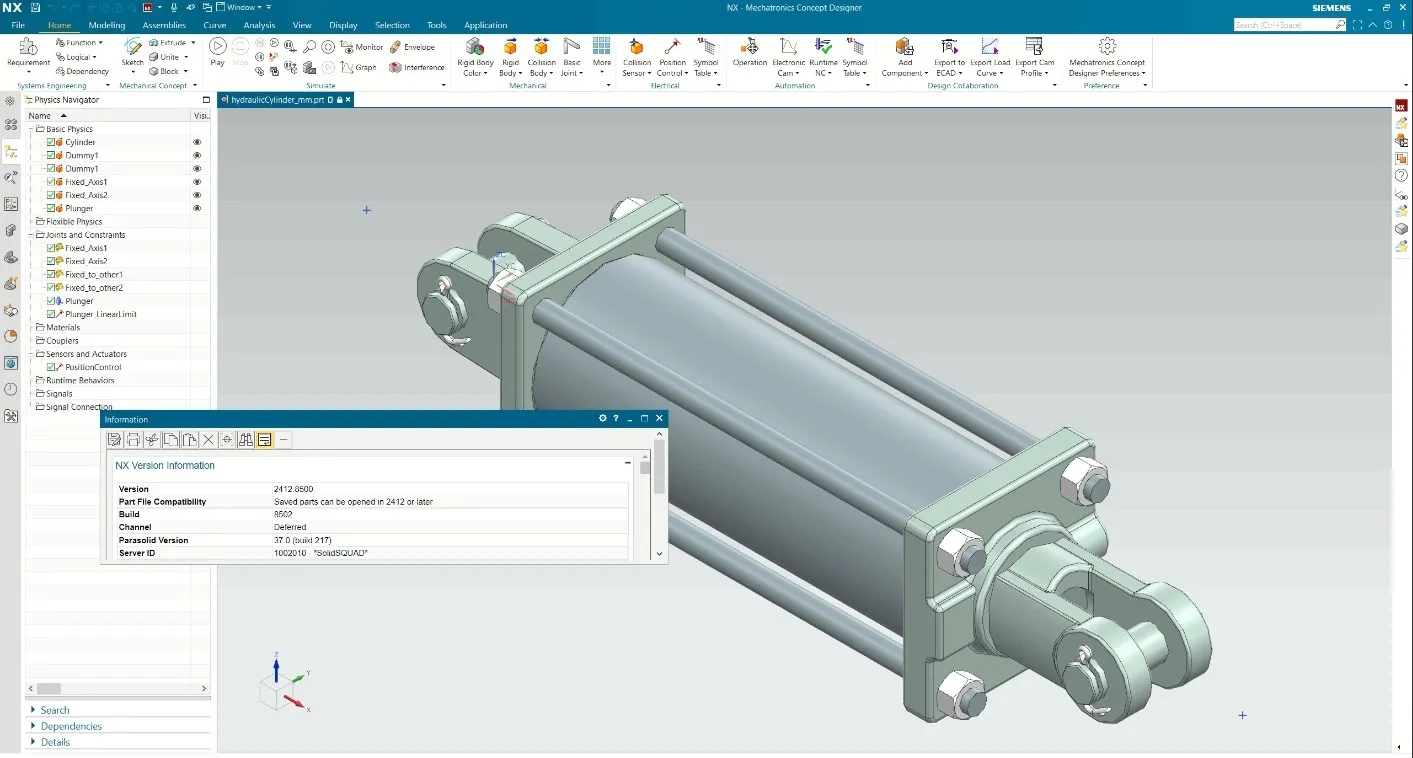Hide Cylinder using its eye icon

[197, 142]
